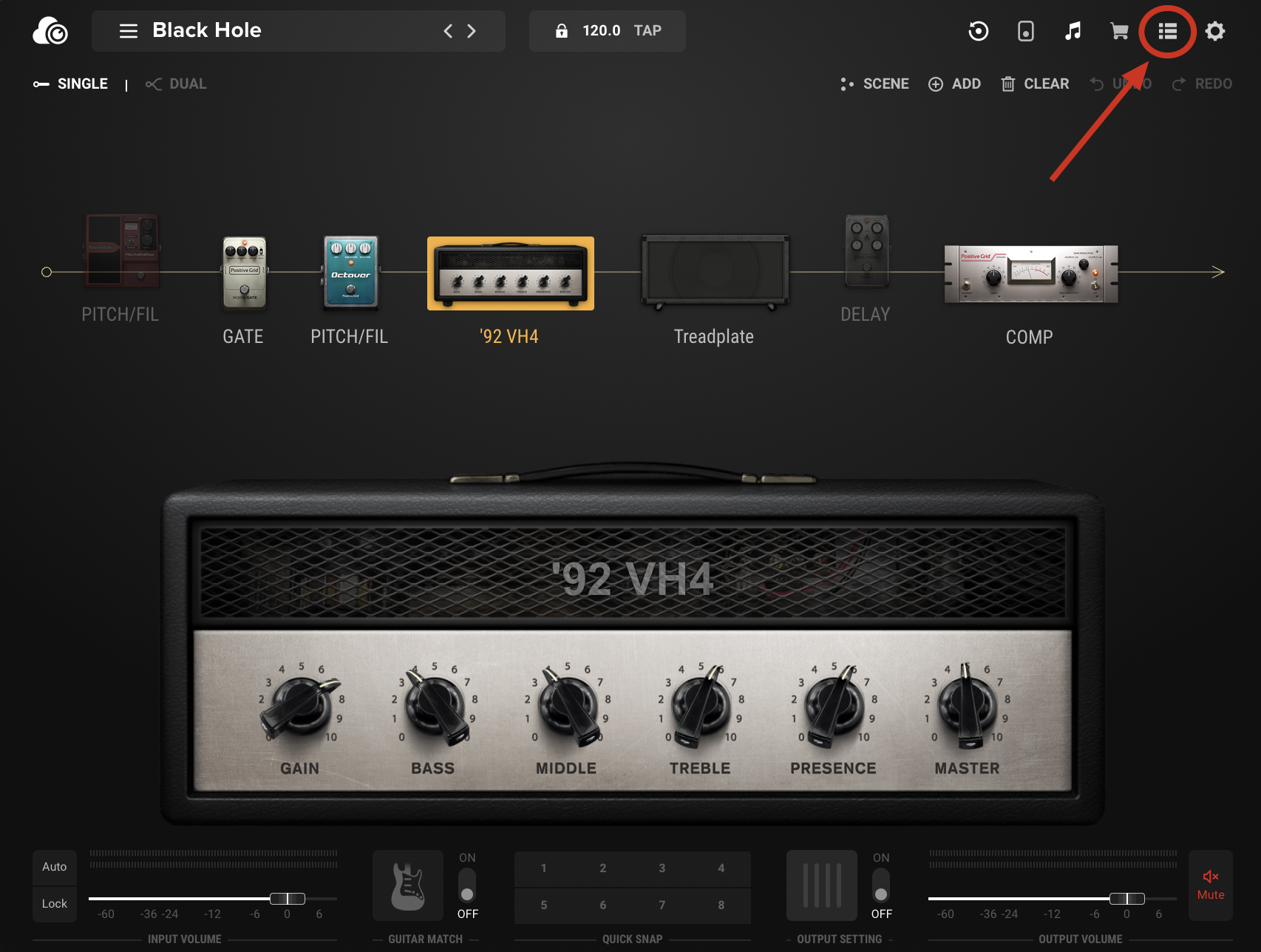Select Quick Snap slot 3

(662, 868)
